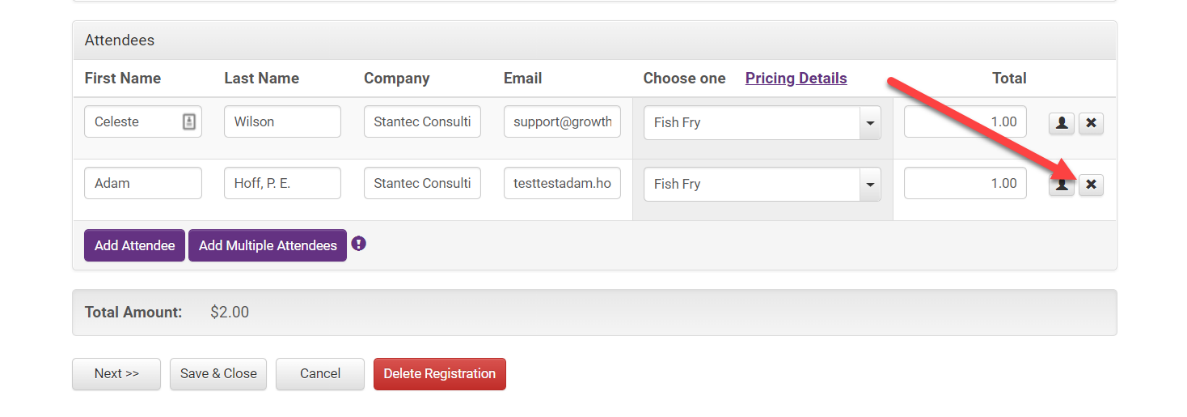Click Celeste's total amount field
The width and height of the screenshot is (1187, 417).
point(965,122)
